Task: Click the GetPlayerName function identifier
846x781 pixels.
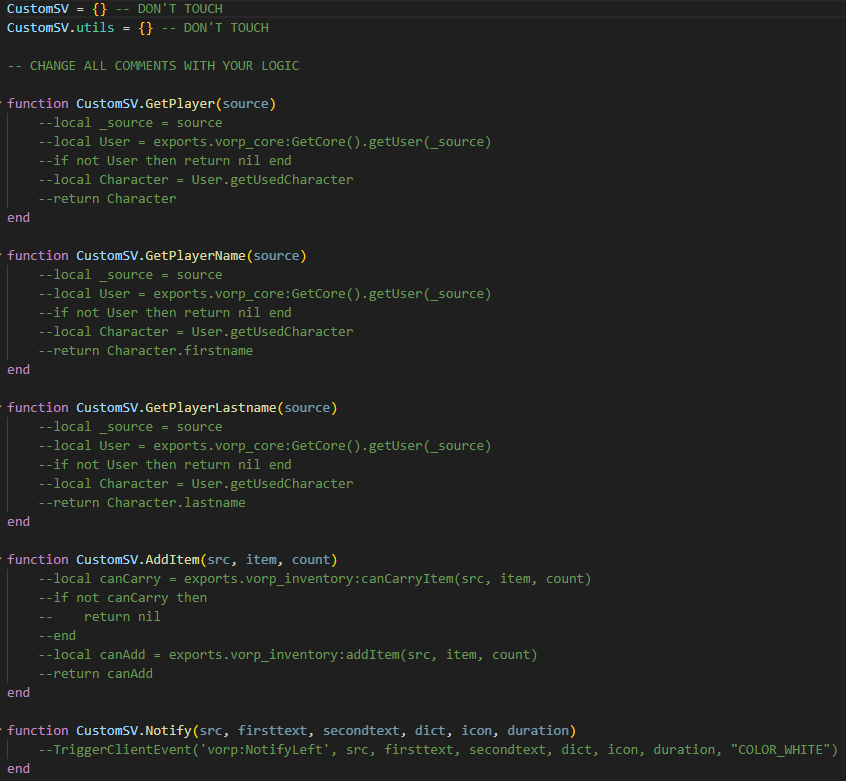Action: tap(195, 256)
